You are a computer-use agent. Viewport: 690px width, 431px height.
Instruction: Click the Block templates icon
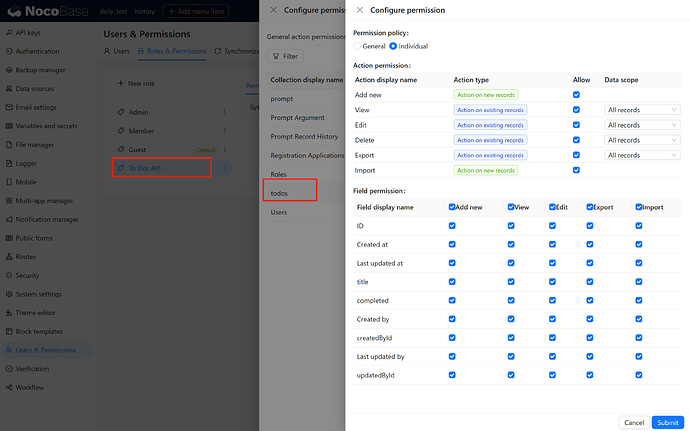click(9, 332)
